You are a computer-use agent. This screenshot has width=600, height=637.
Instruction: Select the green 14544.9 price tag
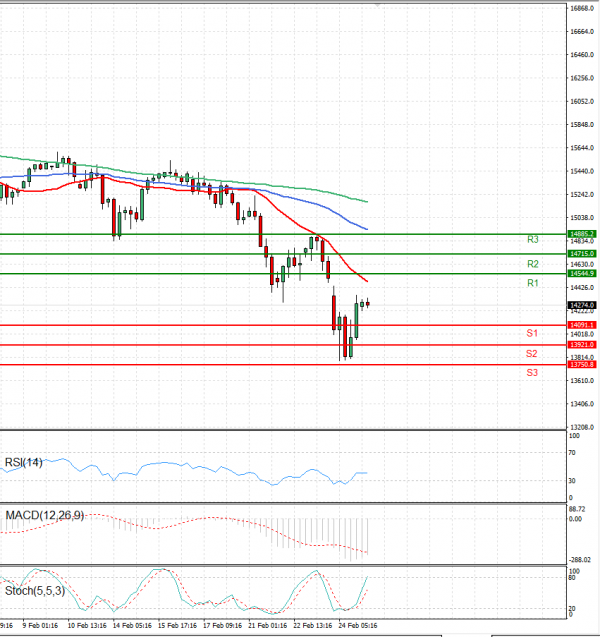(582, 273)
